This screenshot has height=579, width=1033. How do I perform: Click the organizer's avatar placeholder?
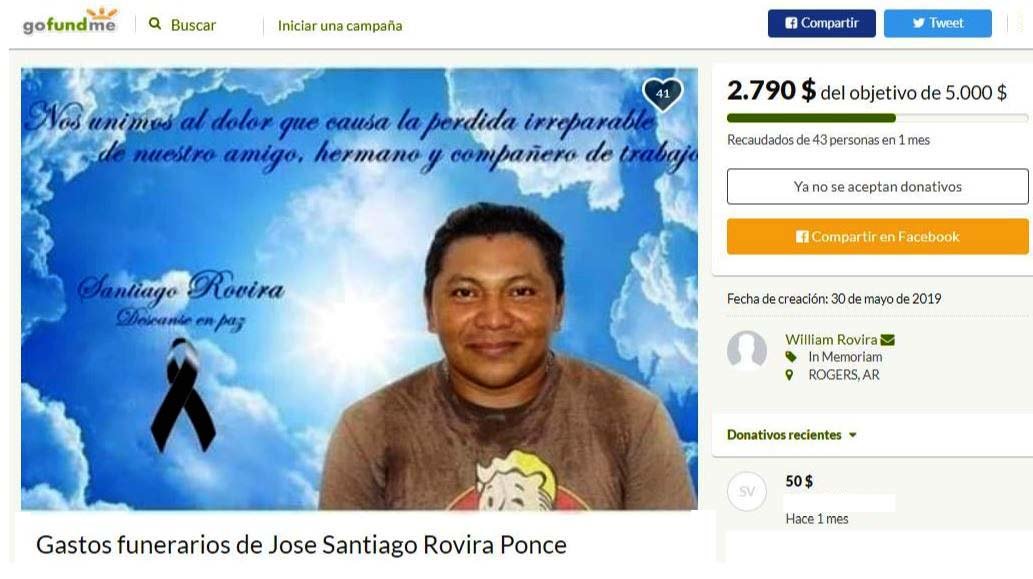[746, 350]
